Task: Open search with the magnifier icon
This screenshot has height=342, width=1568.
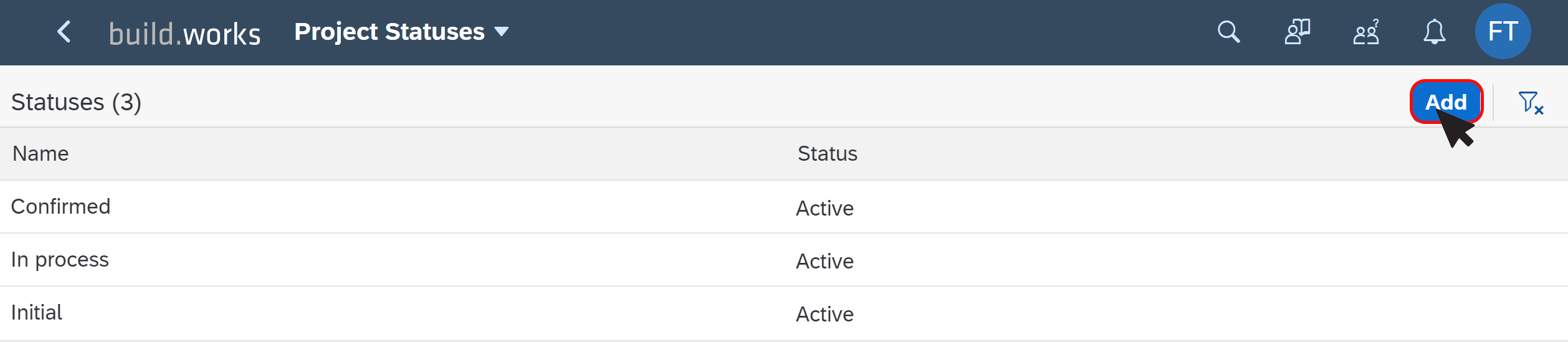Action: coord(1228,32)
